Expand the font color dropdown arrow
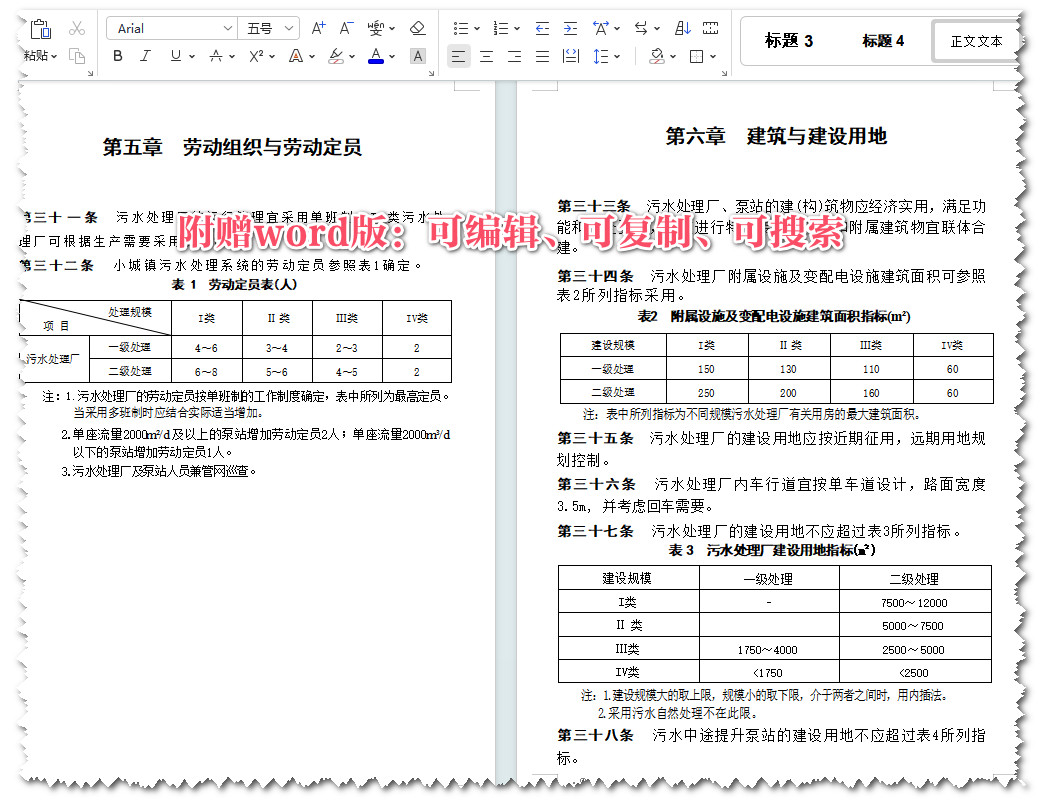The width and height of the screenshot is (1043, 805). (x=392, y=55)
